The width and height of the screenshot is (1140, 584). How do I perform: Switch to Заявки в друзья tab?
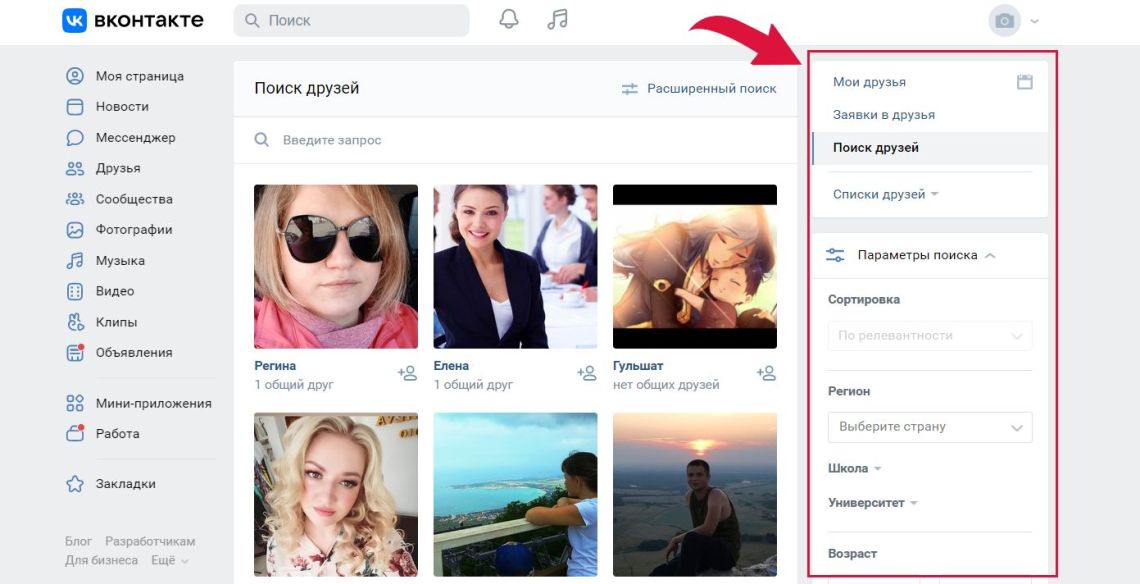(x=883, y=115)
